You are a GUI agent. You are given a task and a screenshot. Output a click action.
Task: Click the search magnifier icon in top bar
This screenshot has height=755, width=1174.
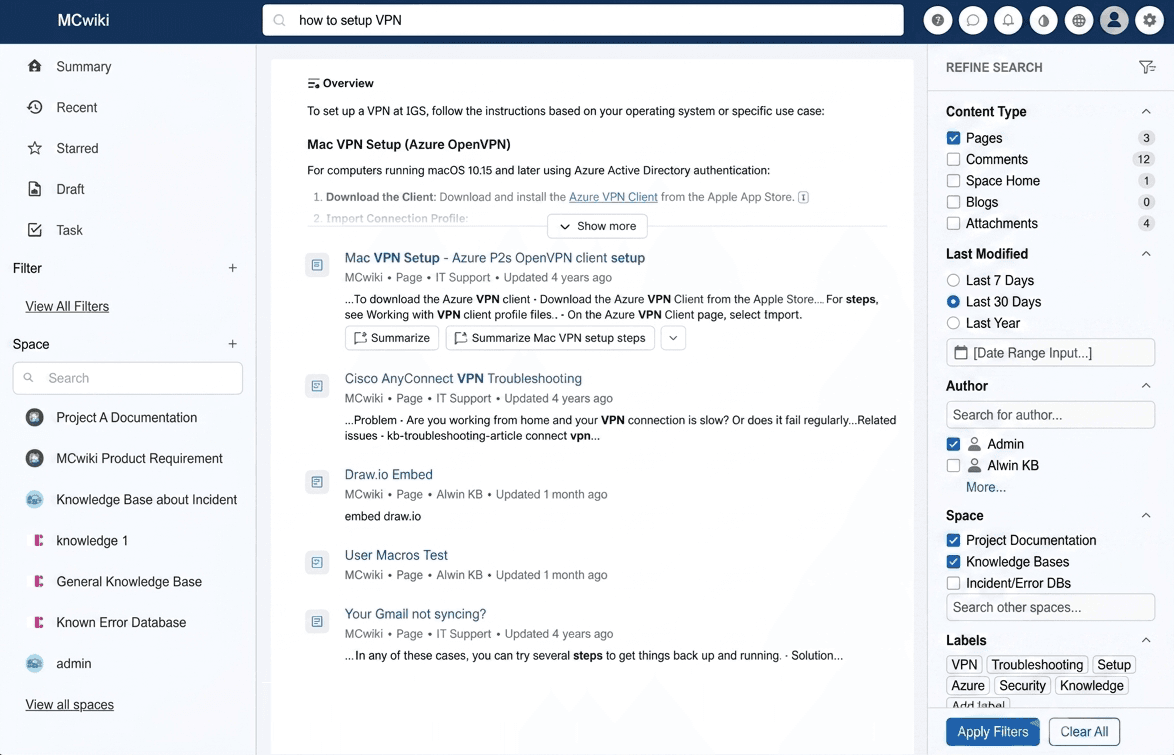click(279, 20)
